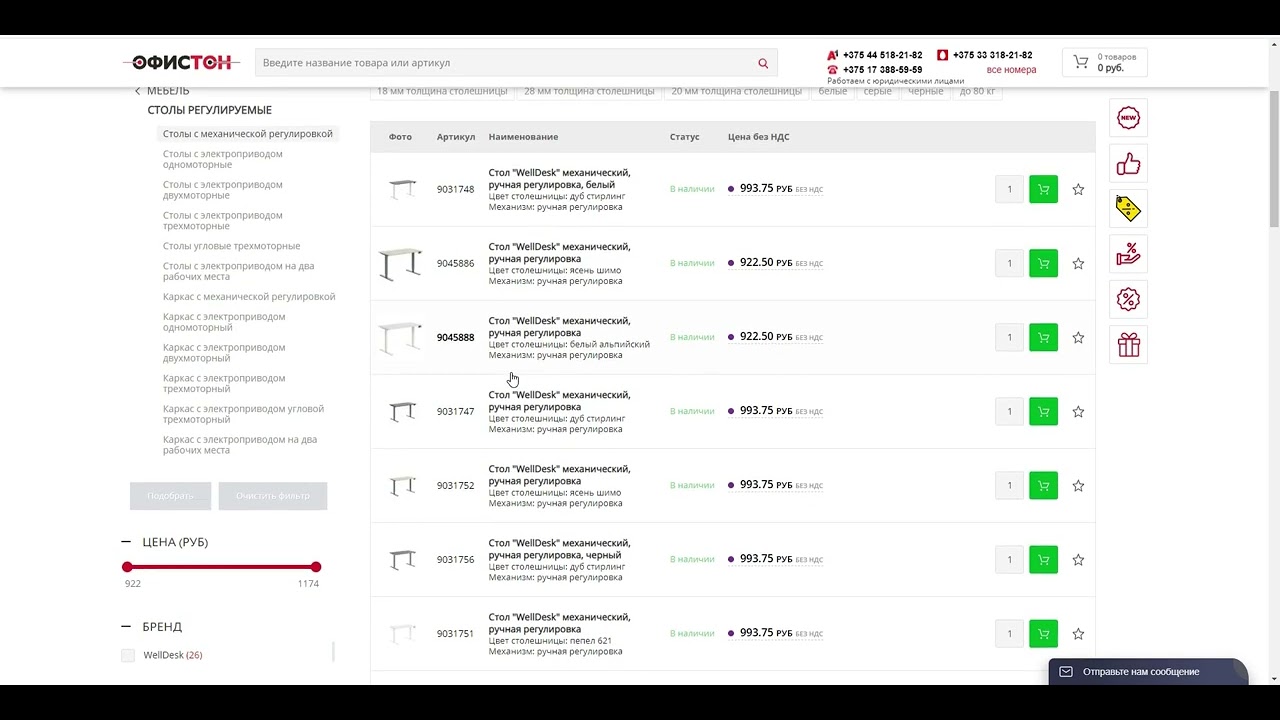Screen dimensions: 1280x720
Task: Open product name of item 9031748
Action: 559,178
